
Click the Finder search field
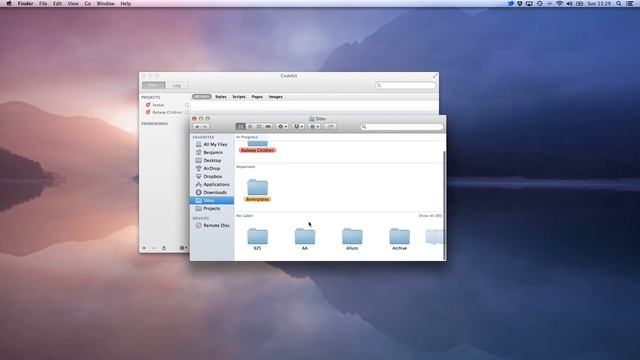tap(402, 127)
